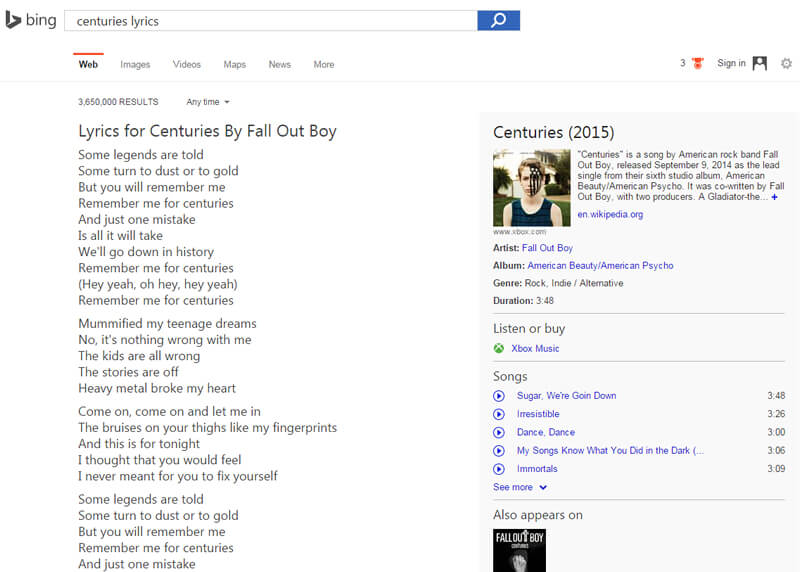Open Sugar, We're Goin Down song link
This screenshot has width=800, height=572.
[566, 396]
